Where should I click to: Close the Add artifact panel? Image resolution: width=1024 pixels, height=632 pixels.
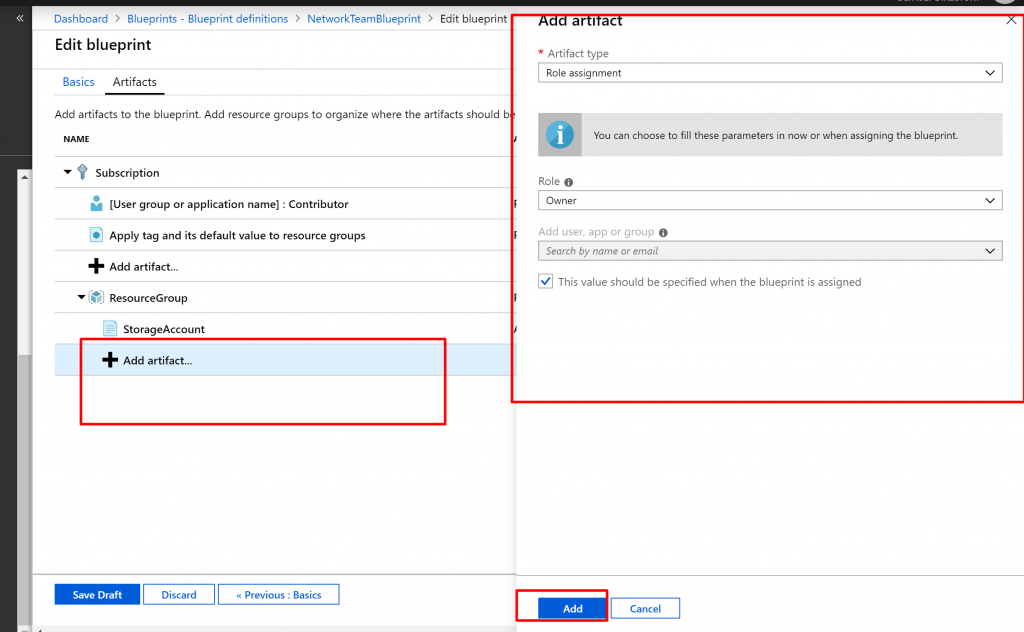pyautogui.click(x=1010, y=20)
